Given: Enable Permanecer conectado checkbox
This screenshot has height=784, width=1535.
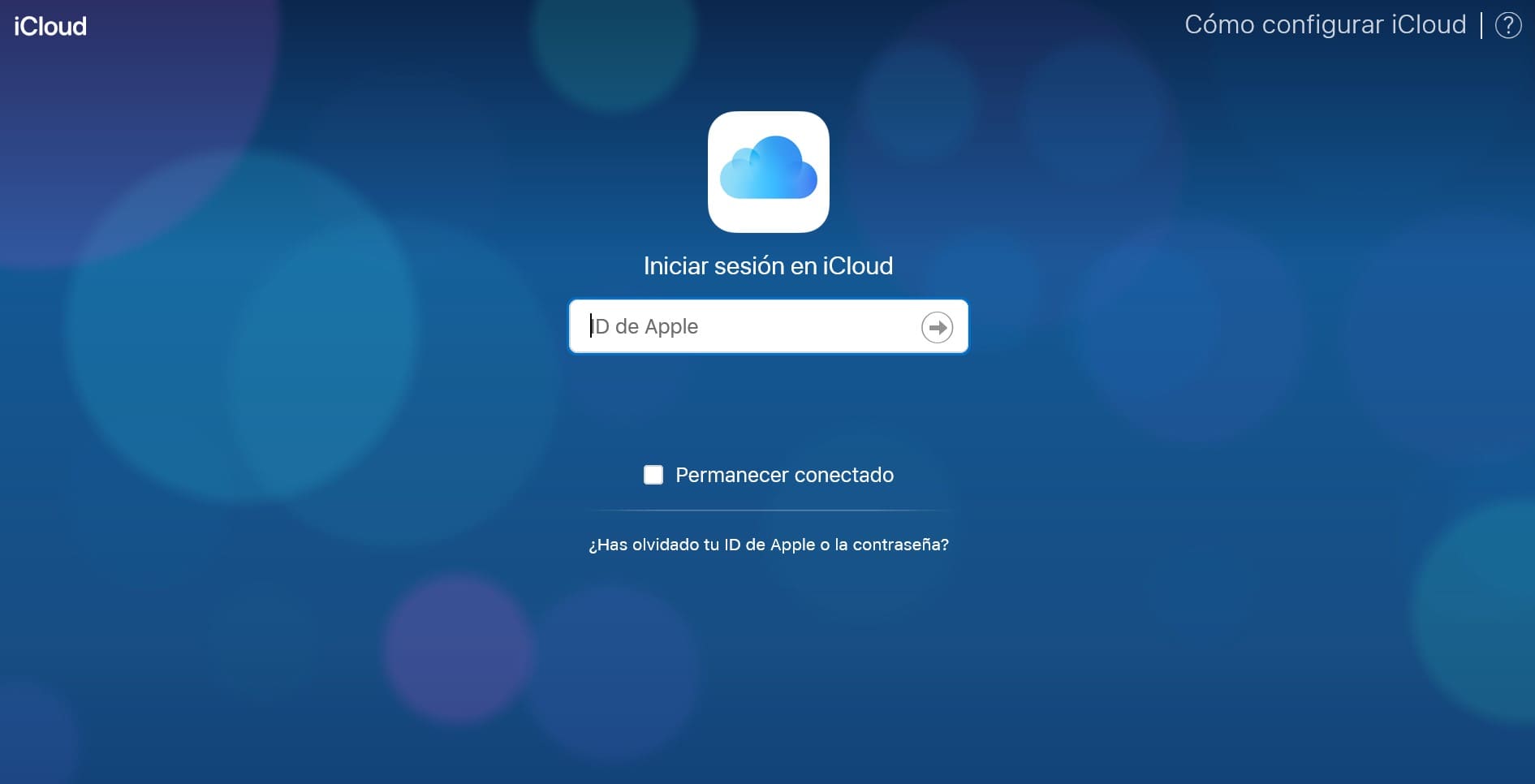Looking at the screenshot, I should coord(653,475).
